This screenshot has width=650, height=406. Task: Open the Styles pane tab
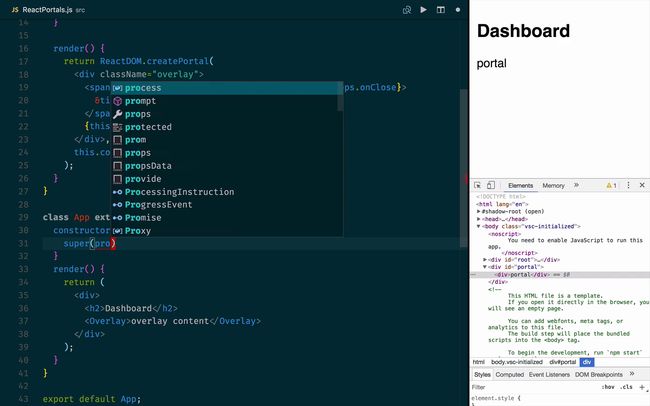click(482, 374)
